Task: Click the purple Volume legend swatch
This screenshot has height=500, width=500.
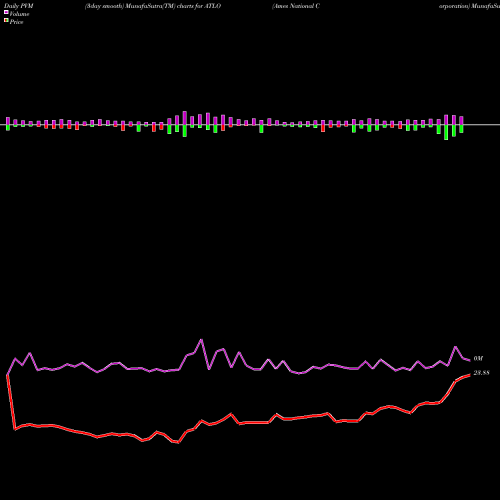Action: 6,12
